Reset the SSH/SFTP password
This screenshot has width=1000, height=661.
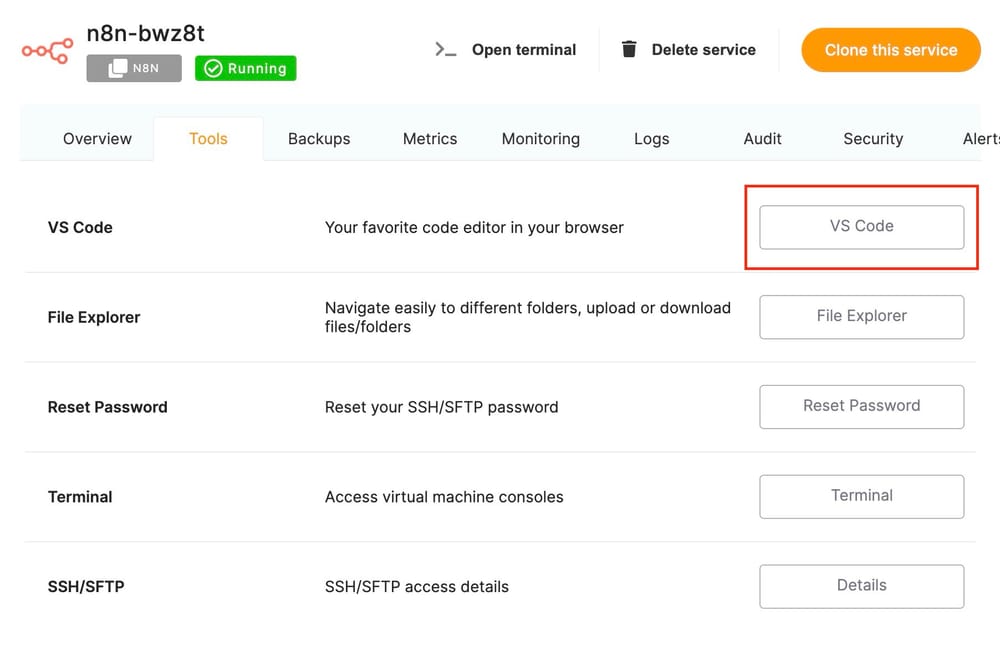(861, 406)
